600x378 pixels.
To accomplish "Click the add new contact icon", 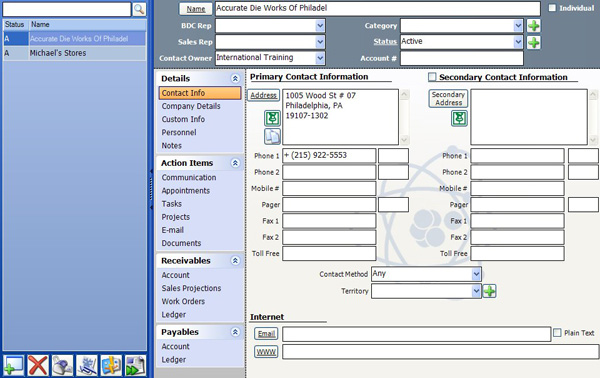I will 13,365.
